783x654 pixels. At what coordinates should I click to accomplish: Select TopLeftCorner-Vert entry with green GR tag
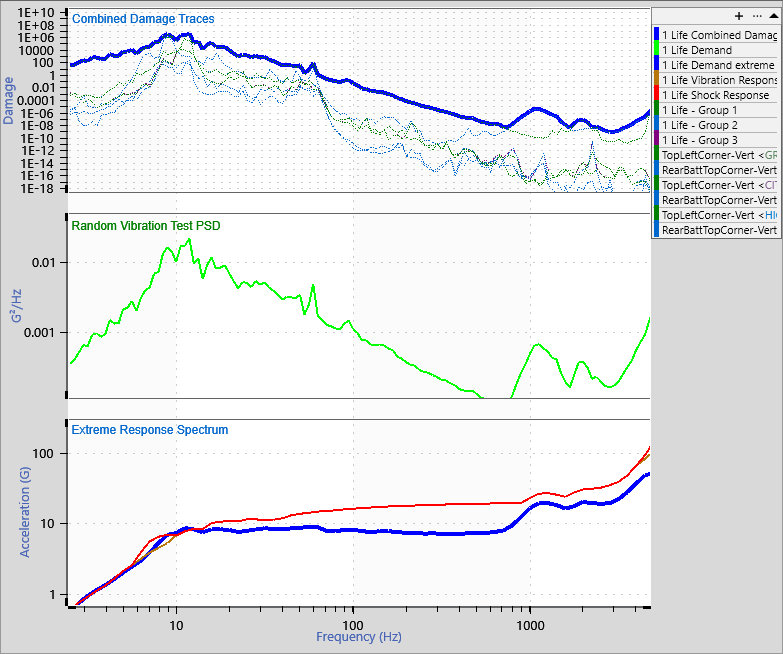click(x=719, y=155)
